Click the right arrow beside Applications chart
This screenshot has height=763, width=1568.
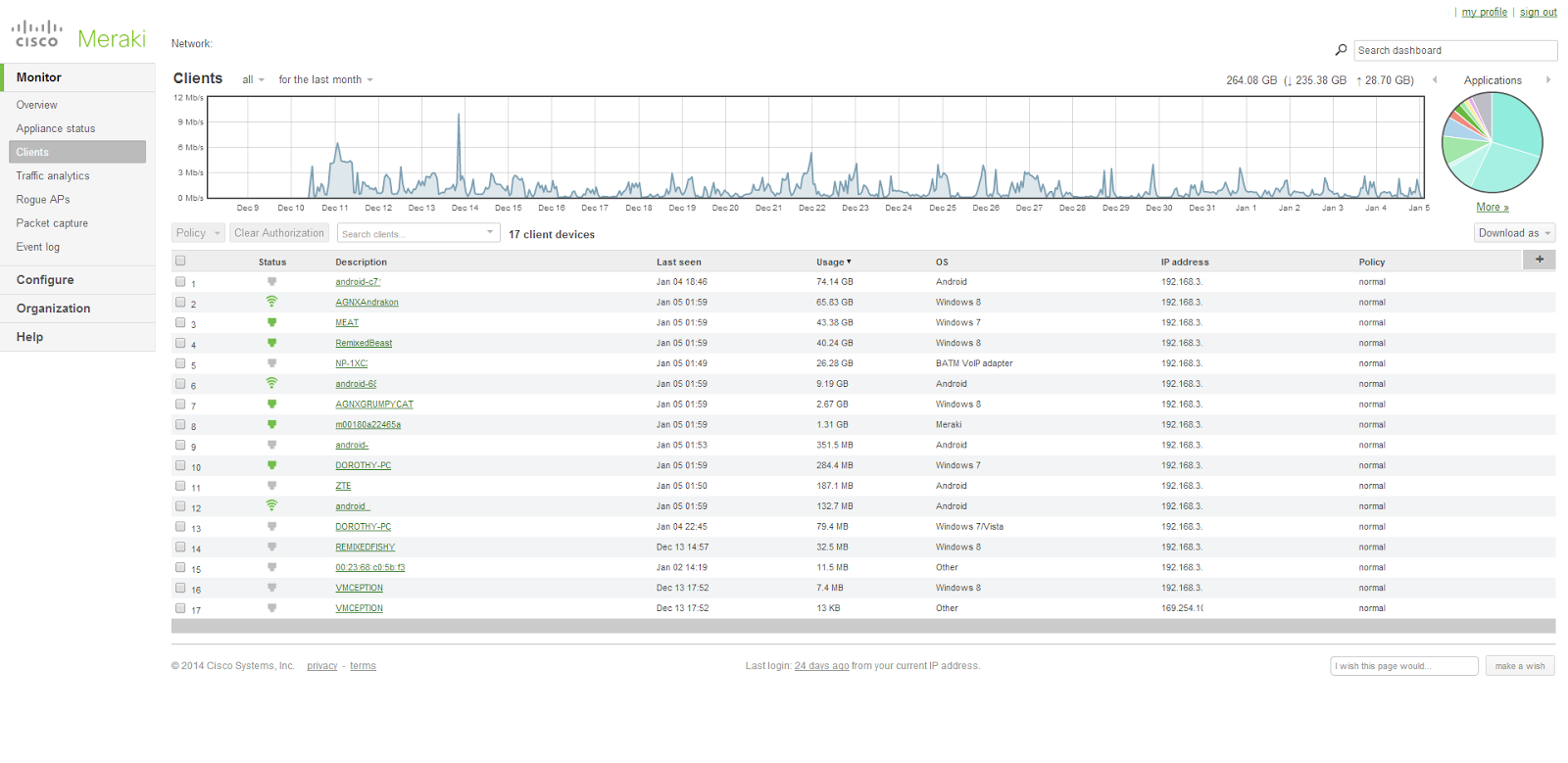(x=1548, y=80)
